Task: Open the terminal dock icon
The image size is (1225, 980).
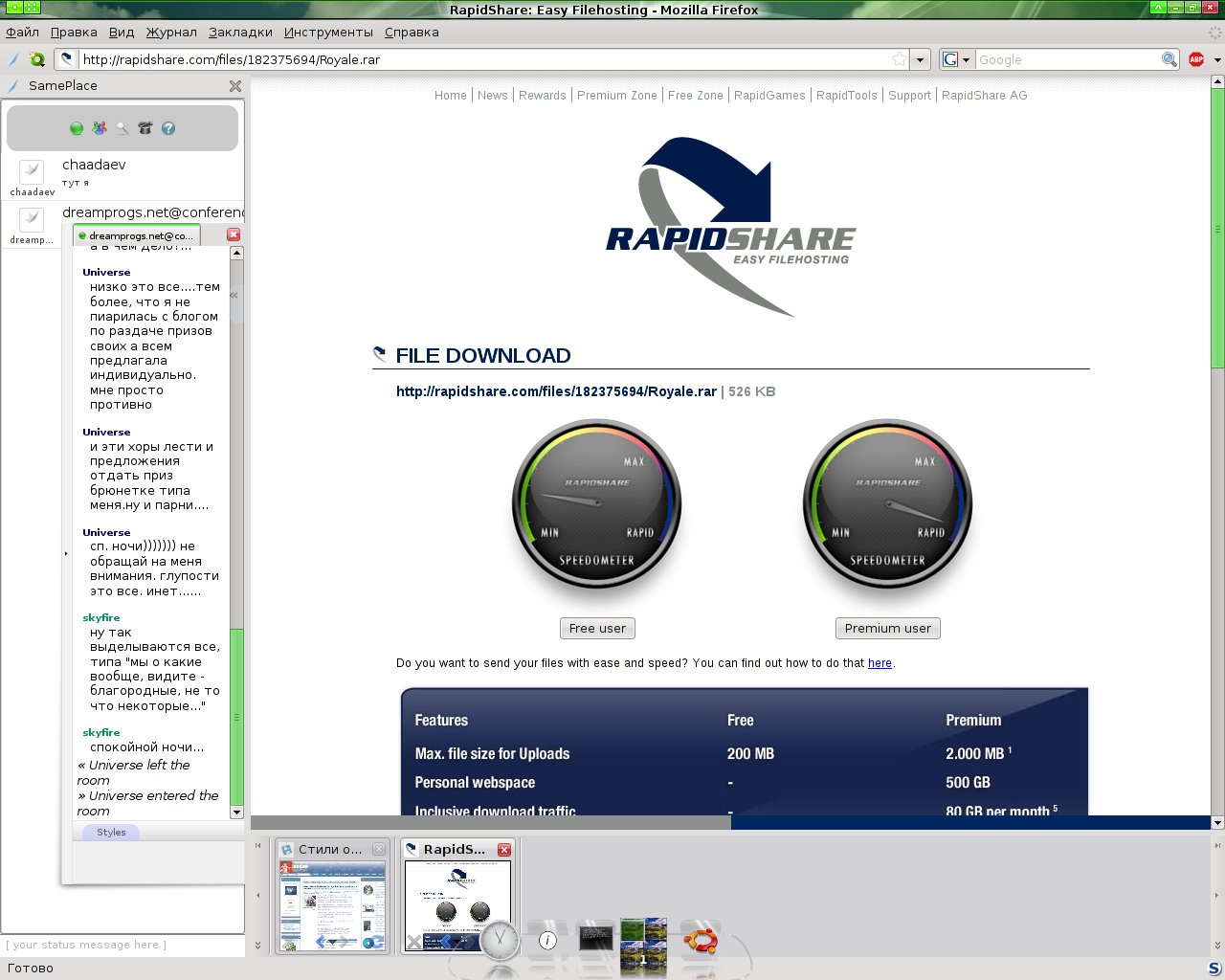Action: pos(596,939)
